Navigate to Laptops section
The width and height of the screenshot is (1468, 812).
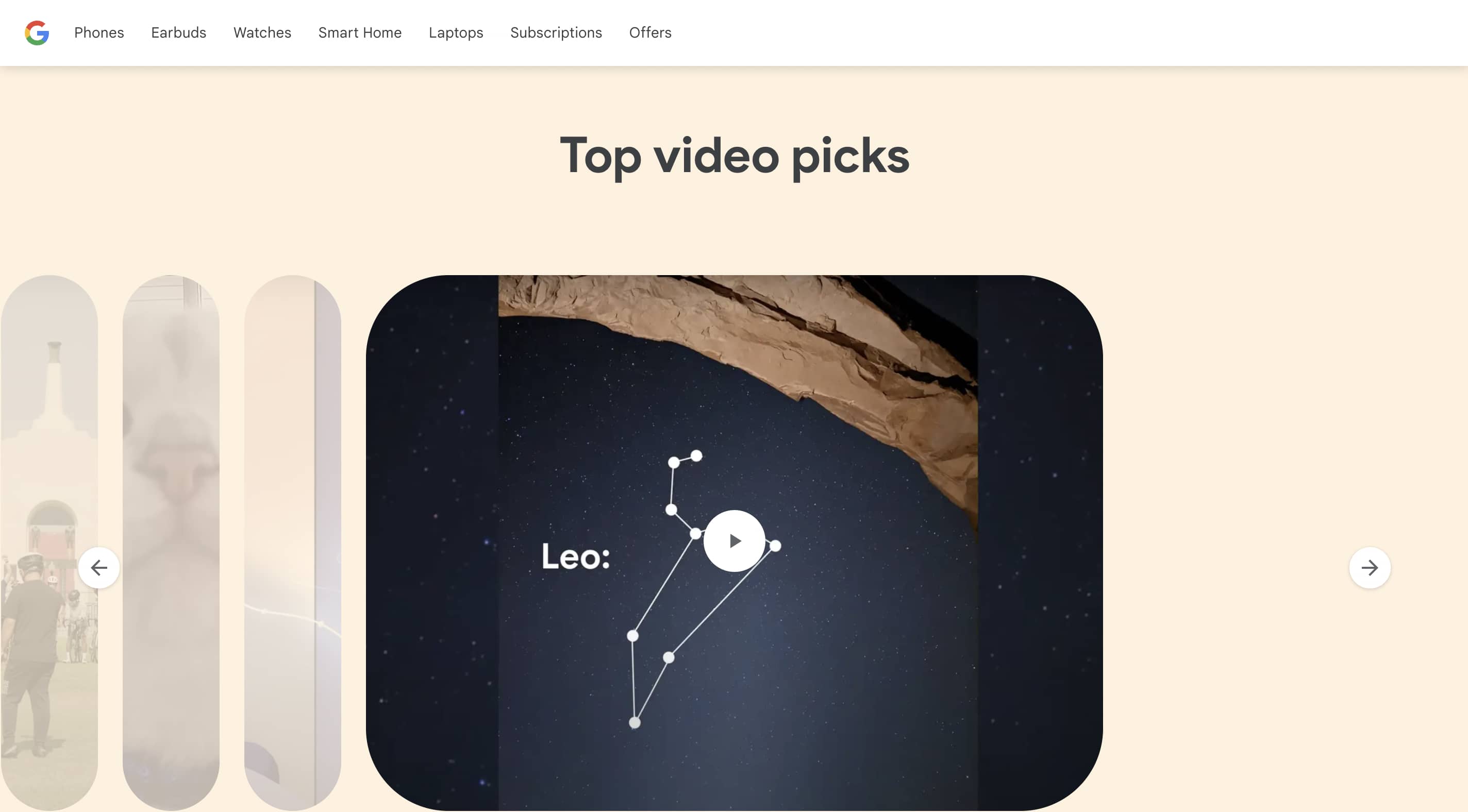(456, 32)
